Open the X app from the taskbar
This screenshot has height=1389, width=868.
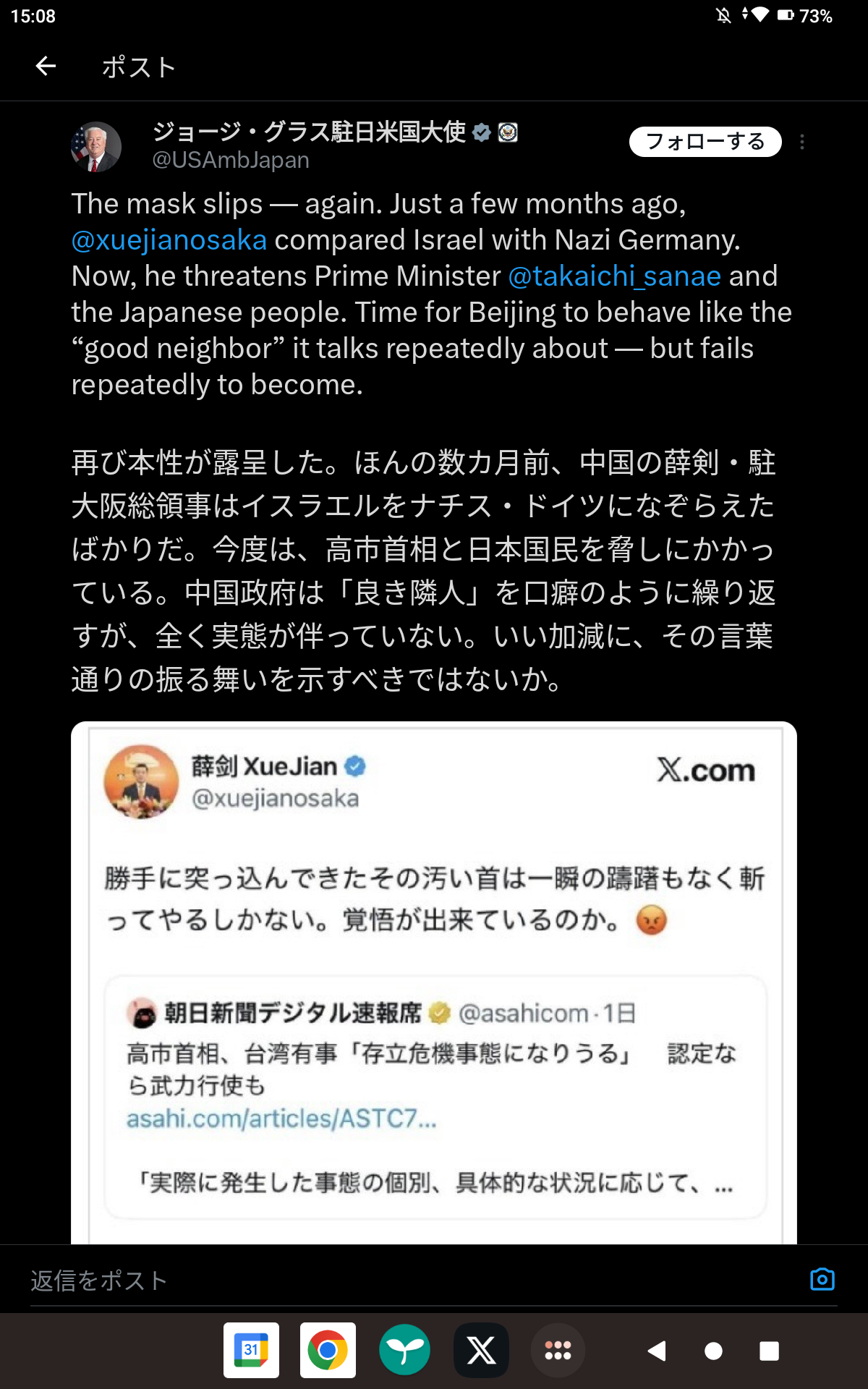pos(481,1350)
